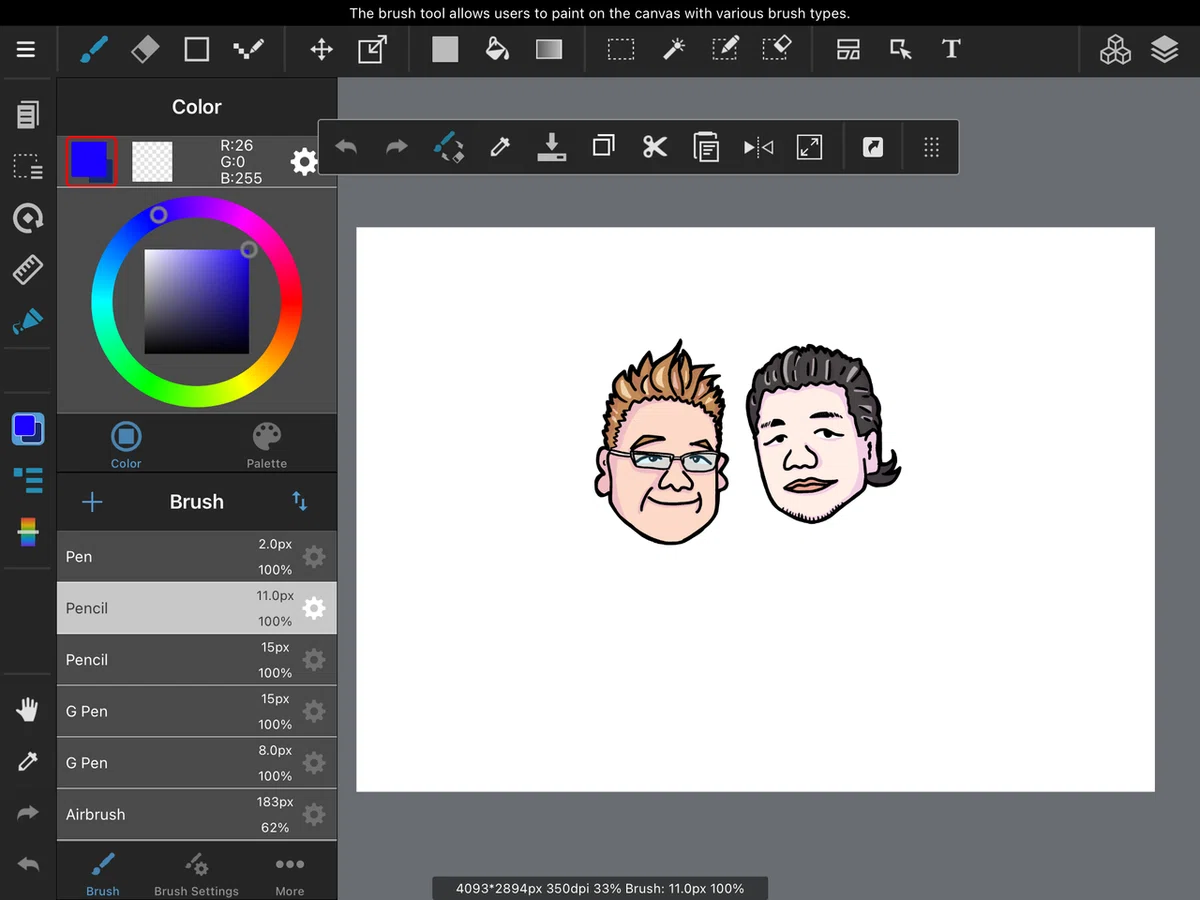
Task: Open the Materials cubes panel
Action: pos(1115,49)
